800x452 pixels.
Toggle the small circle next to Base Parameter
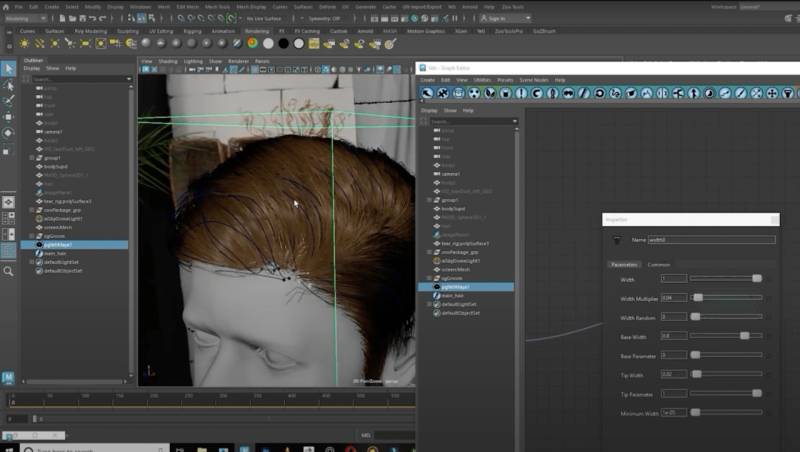(769, 356)
